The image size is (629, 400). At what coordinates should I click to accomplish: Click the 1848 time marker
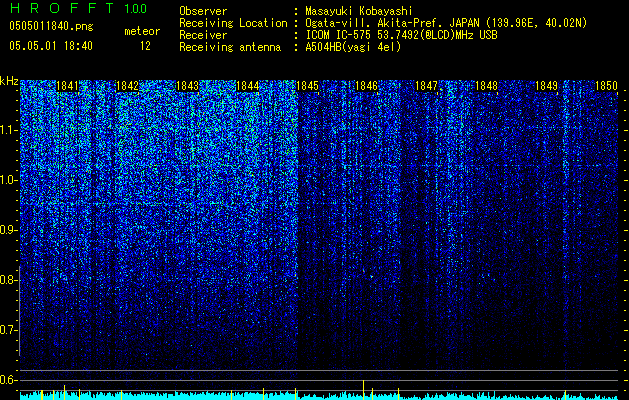pyautogui.click(x=486, y=86)
